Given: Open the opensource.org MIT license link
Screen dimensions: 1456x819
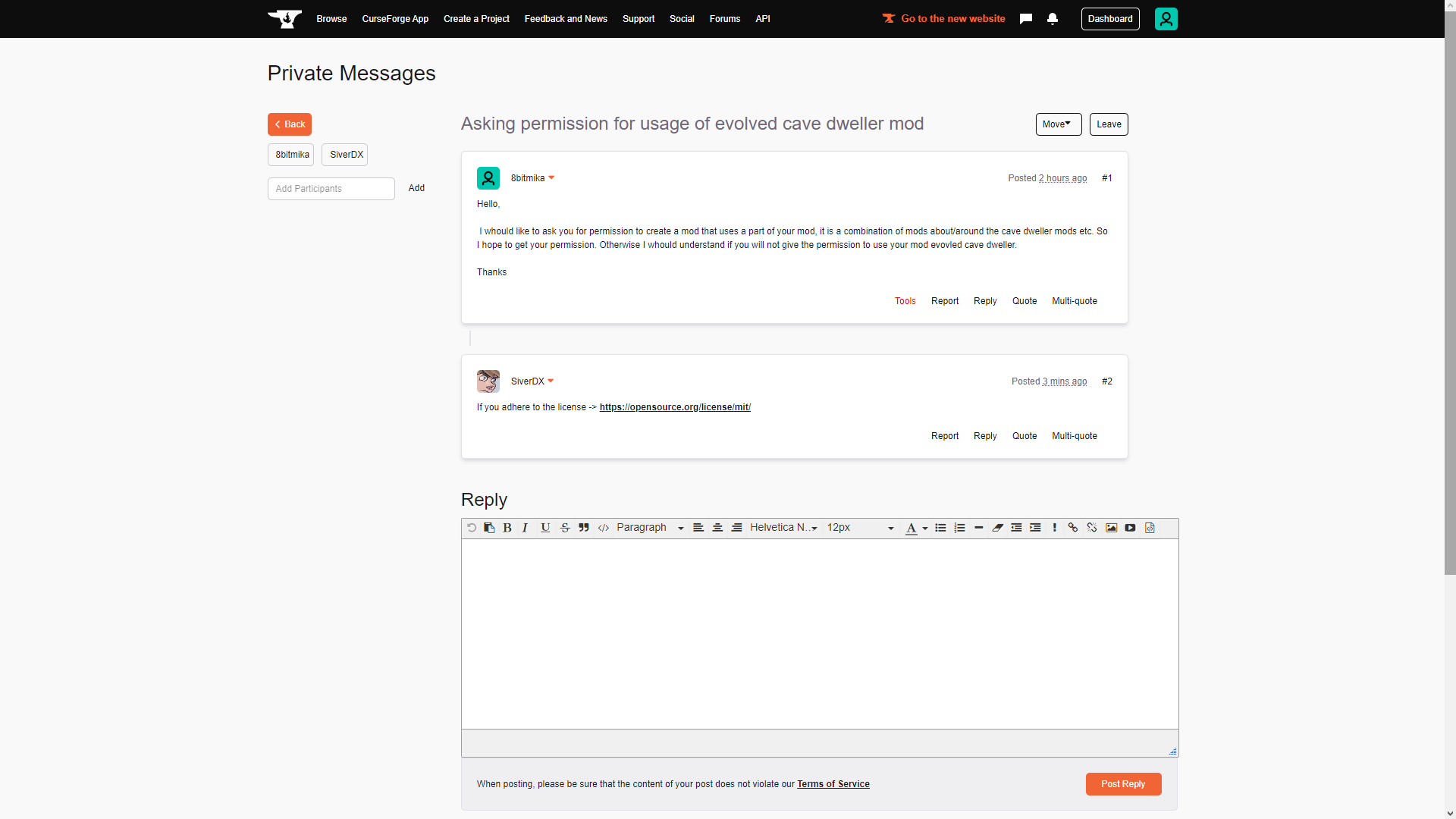Looking at the screenshot, I should pyautogui.click(x=675, y=407).
